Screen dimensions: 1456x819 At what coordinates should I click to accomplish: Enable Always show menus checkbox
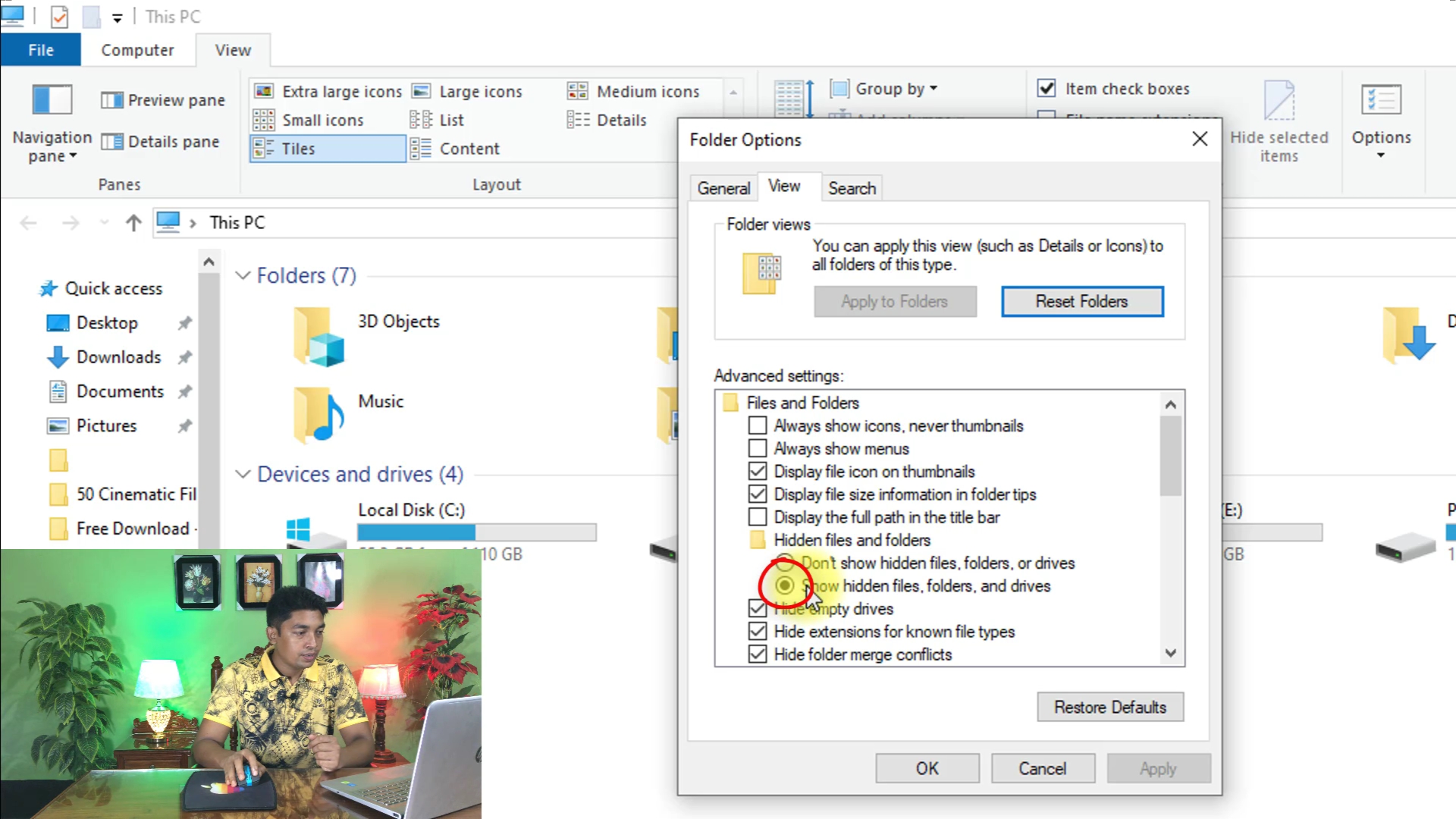click(757, 448)
